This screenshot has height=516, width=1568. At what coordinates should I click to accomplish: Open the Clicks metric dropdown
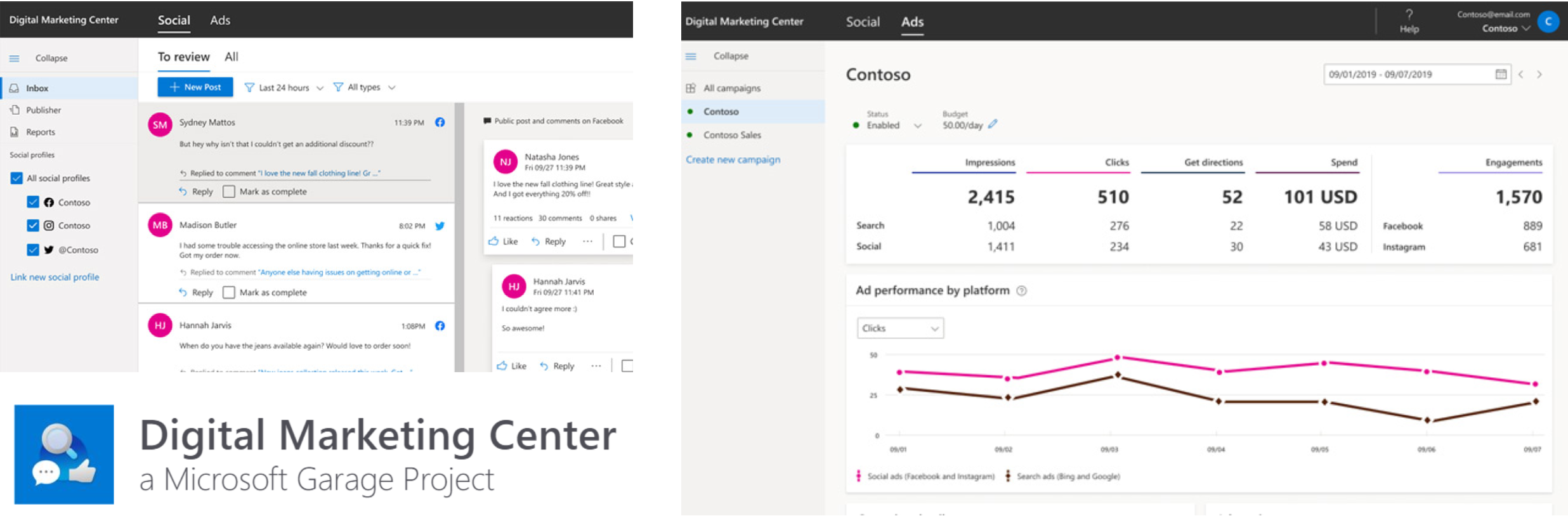tap(899, 328)
